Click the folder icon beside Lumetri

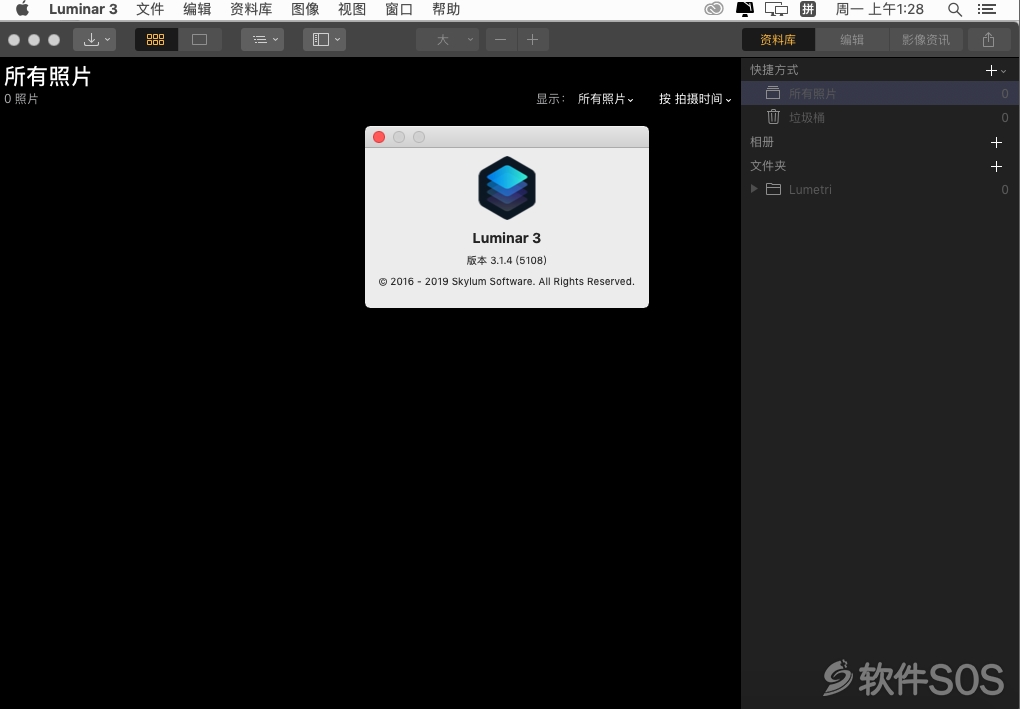point(773,189)
